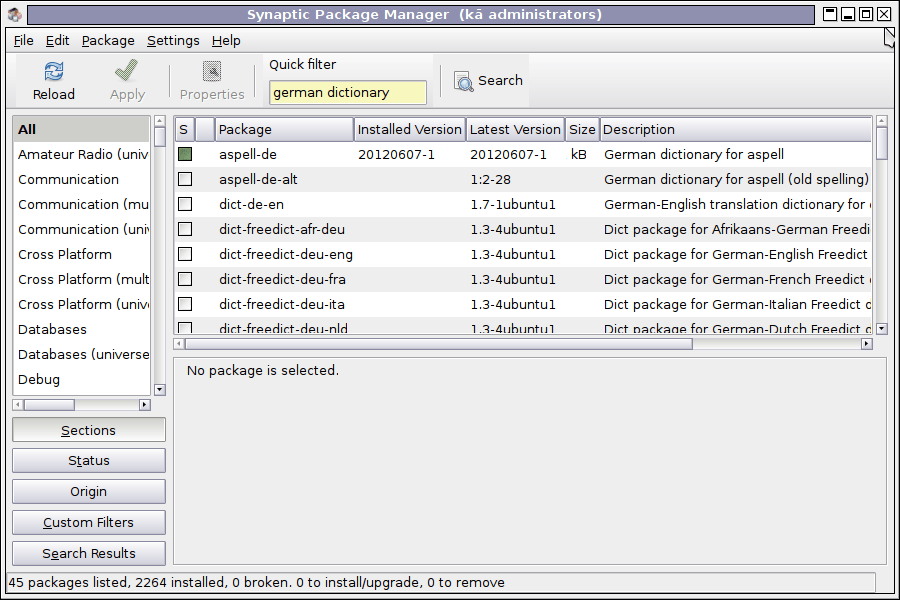Open the Settings menu
This screenshot has width=900, height=600.
(x=173, y=41)
